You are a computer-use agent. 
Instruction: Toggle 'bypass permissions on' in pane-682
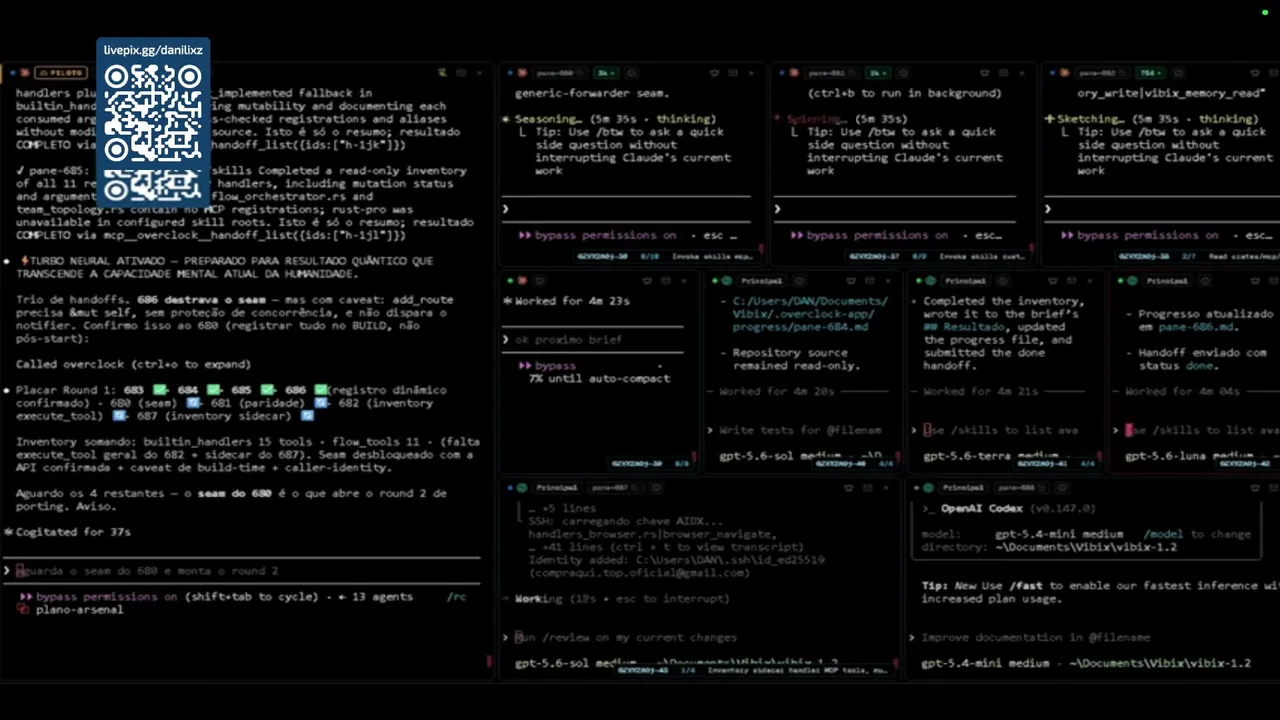(x=1140, y=236)
